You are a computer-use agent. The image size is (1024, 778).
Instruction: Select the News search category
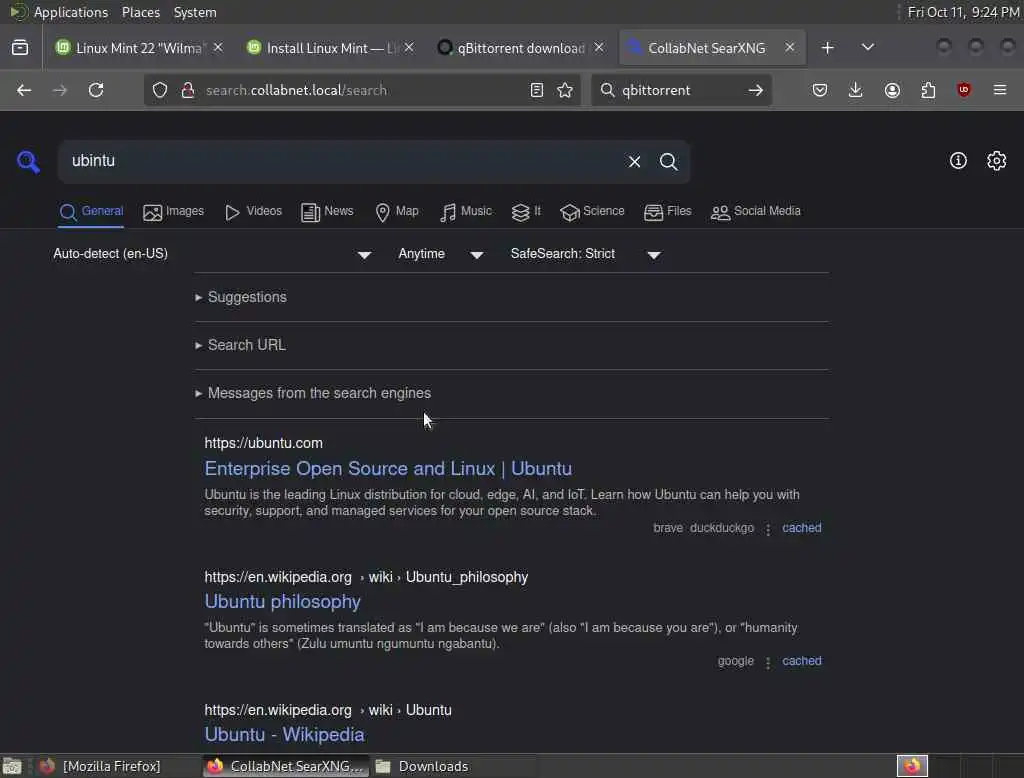pyautogui.click(x=327, y=212)
